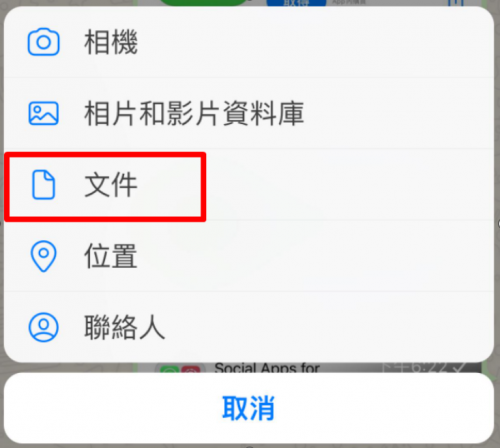Screen dimensions: 500x448
Task: Tap the blue share icon at top right
Action: 456,3
